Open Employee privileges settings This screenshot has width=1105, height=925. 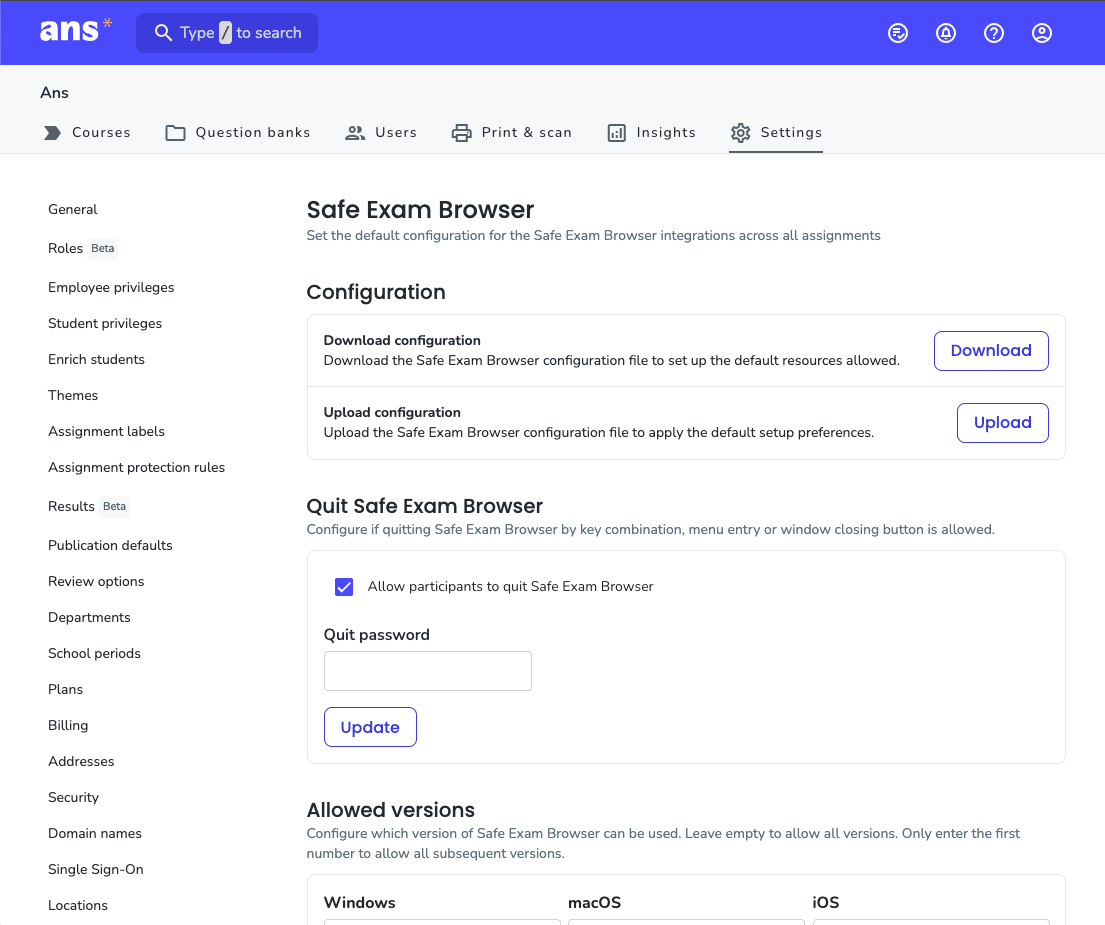111,287
